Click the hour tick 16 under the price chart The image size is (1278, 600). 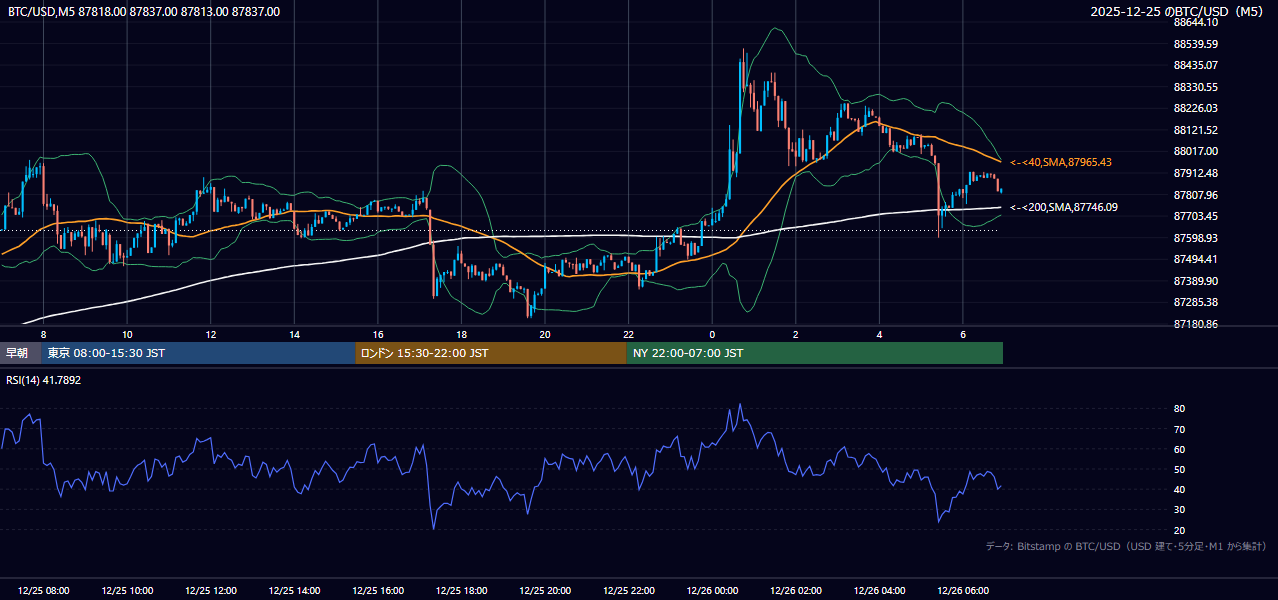[x=378, y=334]
